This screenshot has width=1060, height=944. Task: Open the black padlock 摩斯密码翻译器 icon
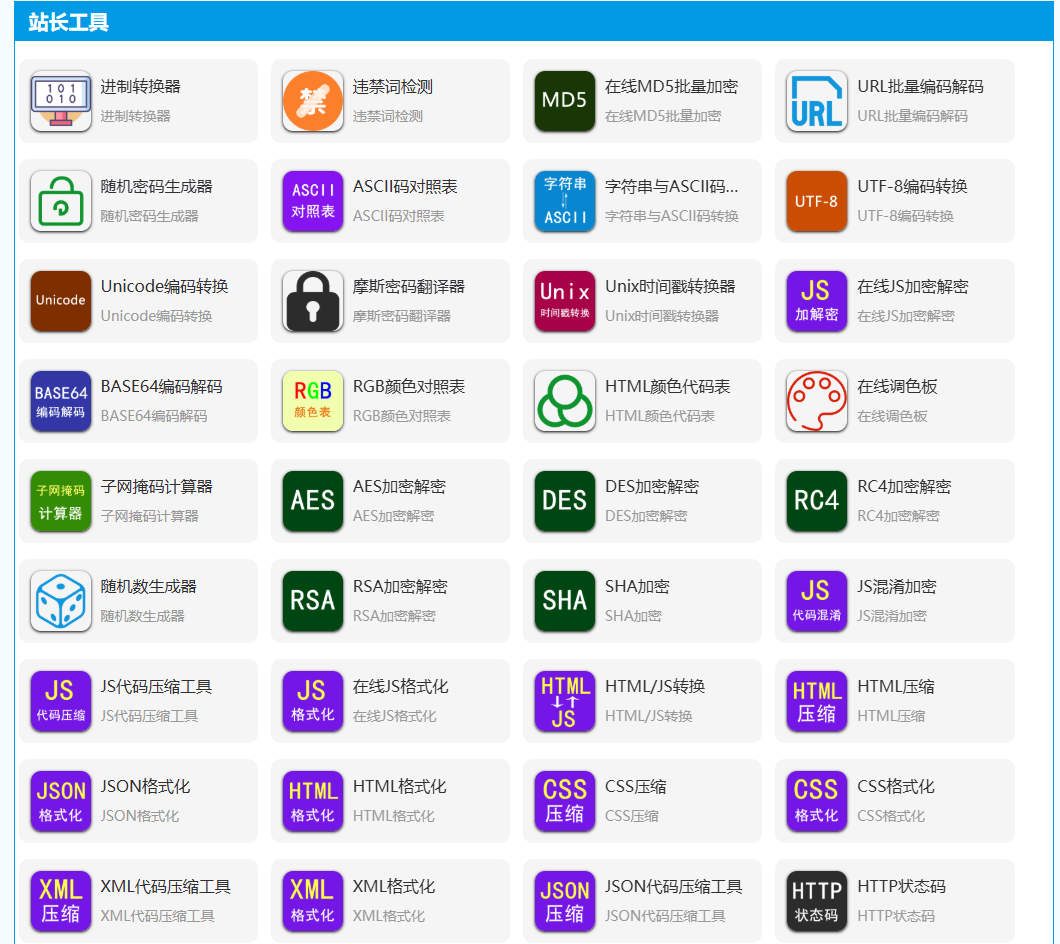point(313,301)
